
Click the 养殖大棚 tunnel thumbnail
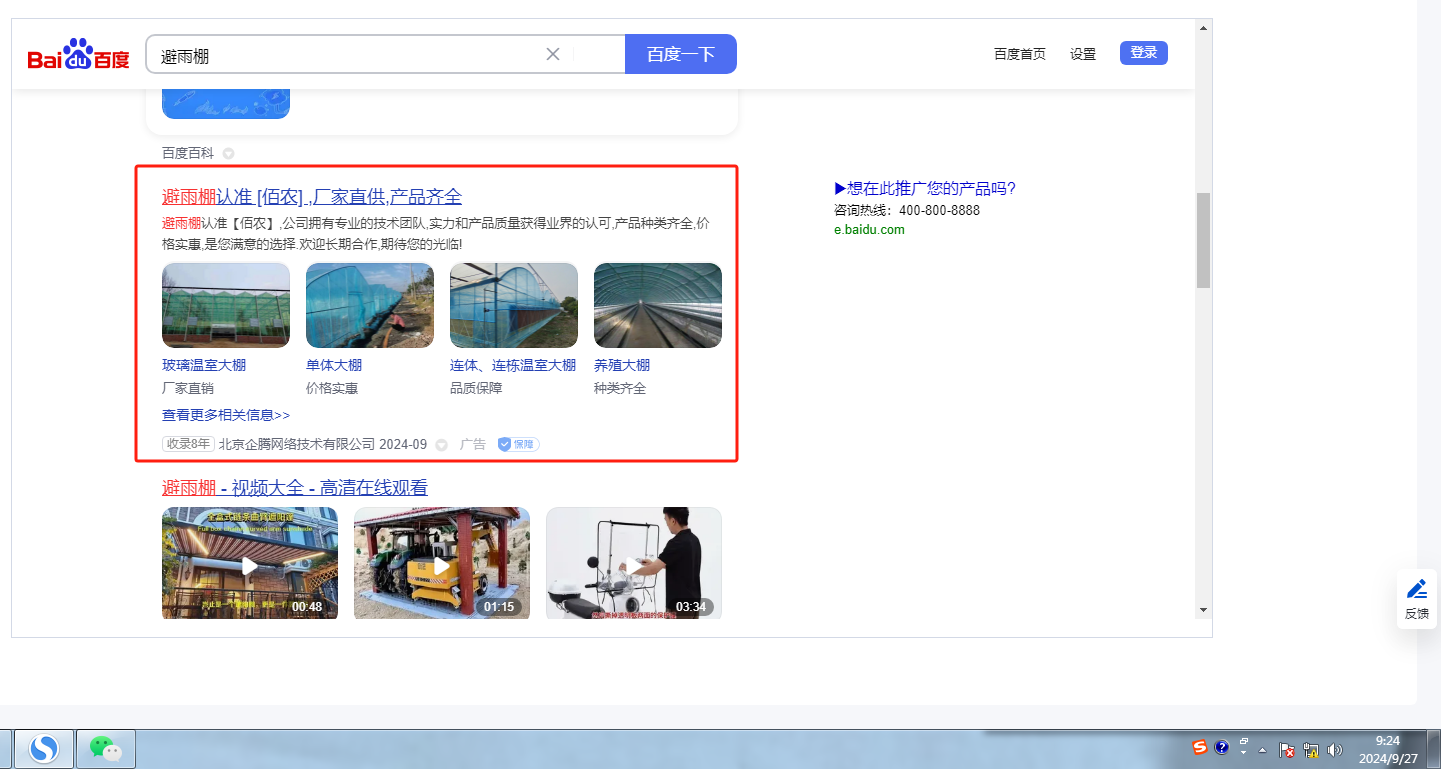pyautogui.click(x=658, y=305)
